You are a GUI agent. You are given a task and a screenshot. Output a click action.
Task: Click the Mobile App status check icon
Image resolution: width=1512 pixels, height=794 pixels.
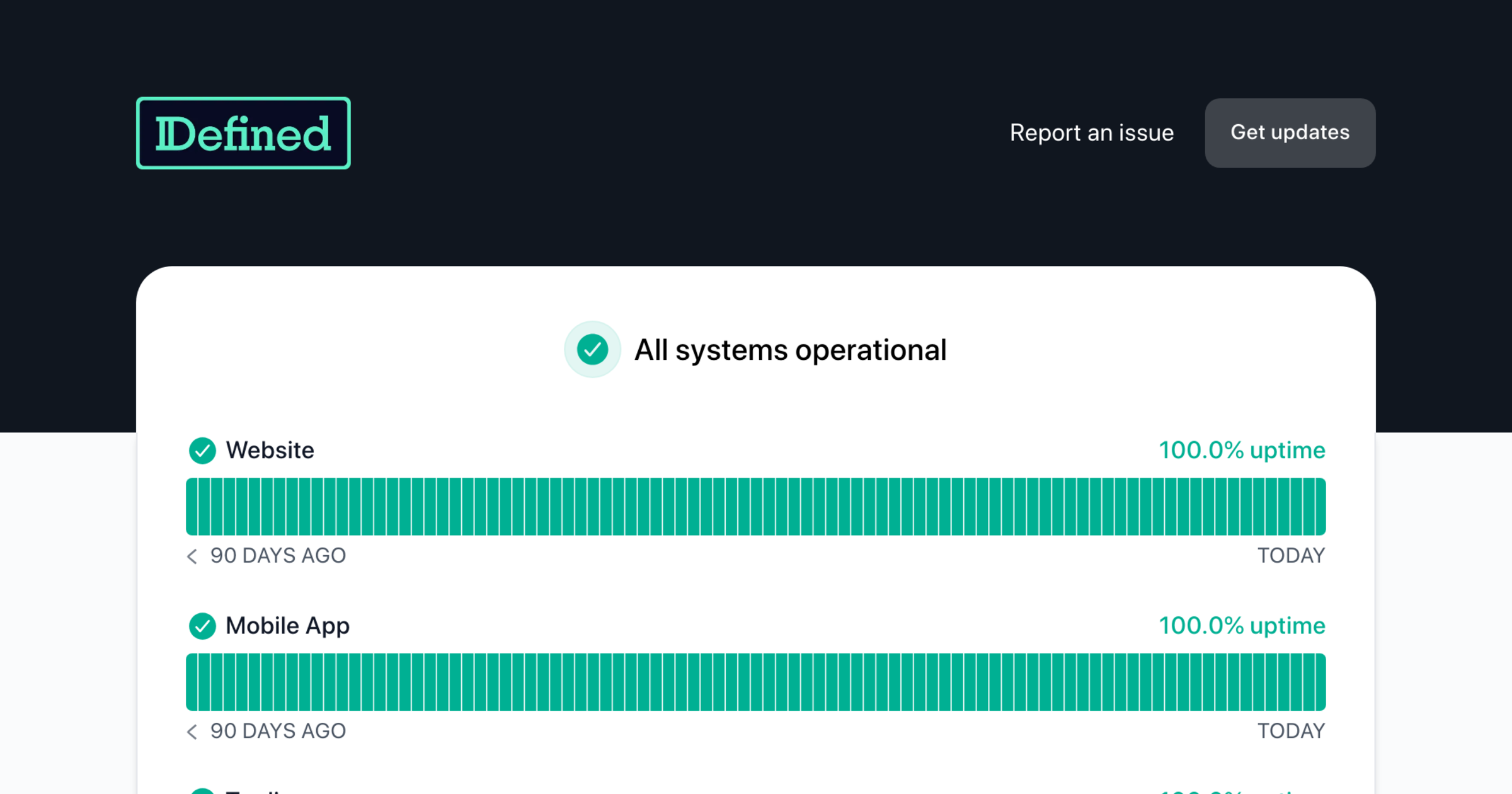click(202, 626)
